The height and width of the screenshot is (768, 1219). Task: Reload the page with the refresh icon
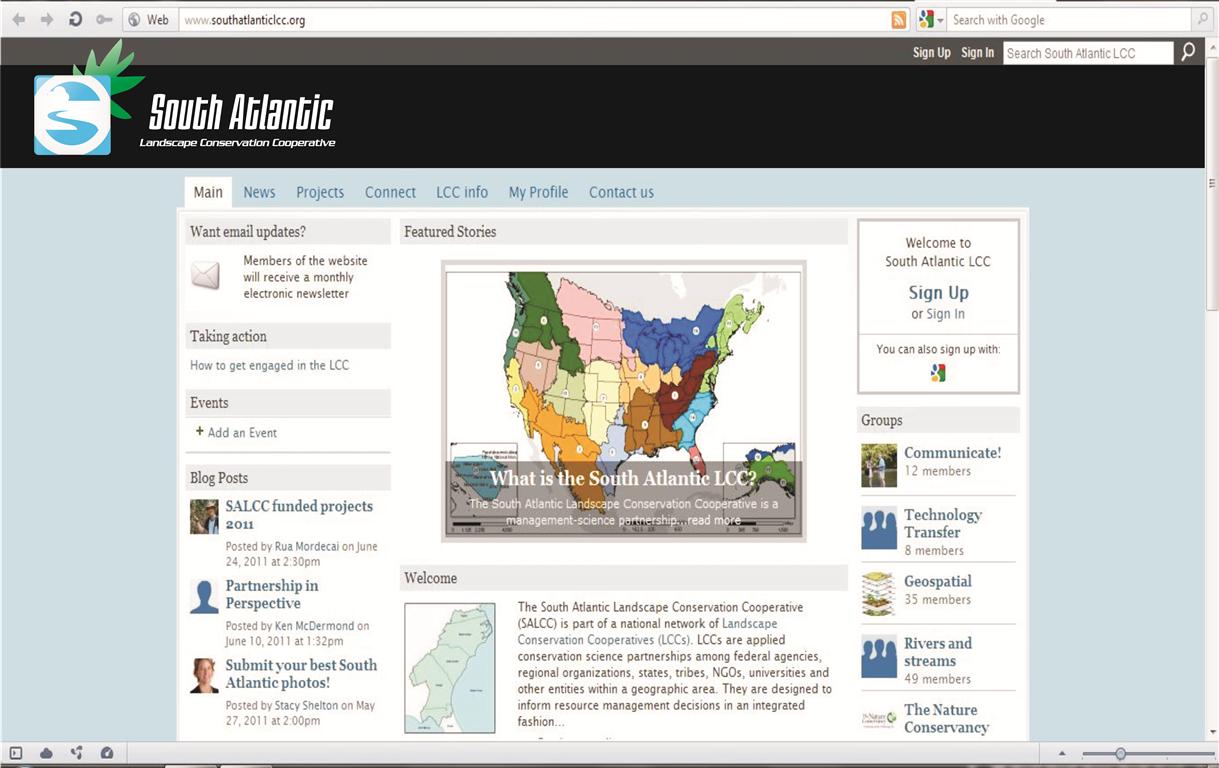75,19
